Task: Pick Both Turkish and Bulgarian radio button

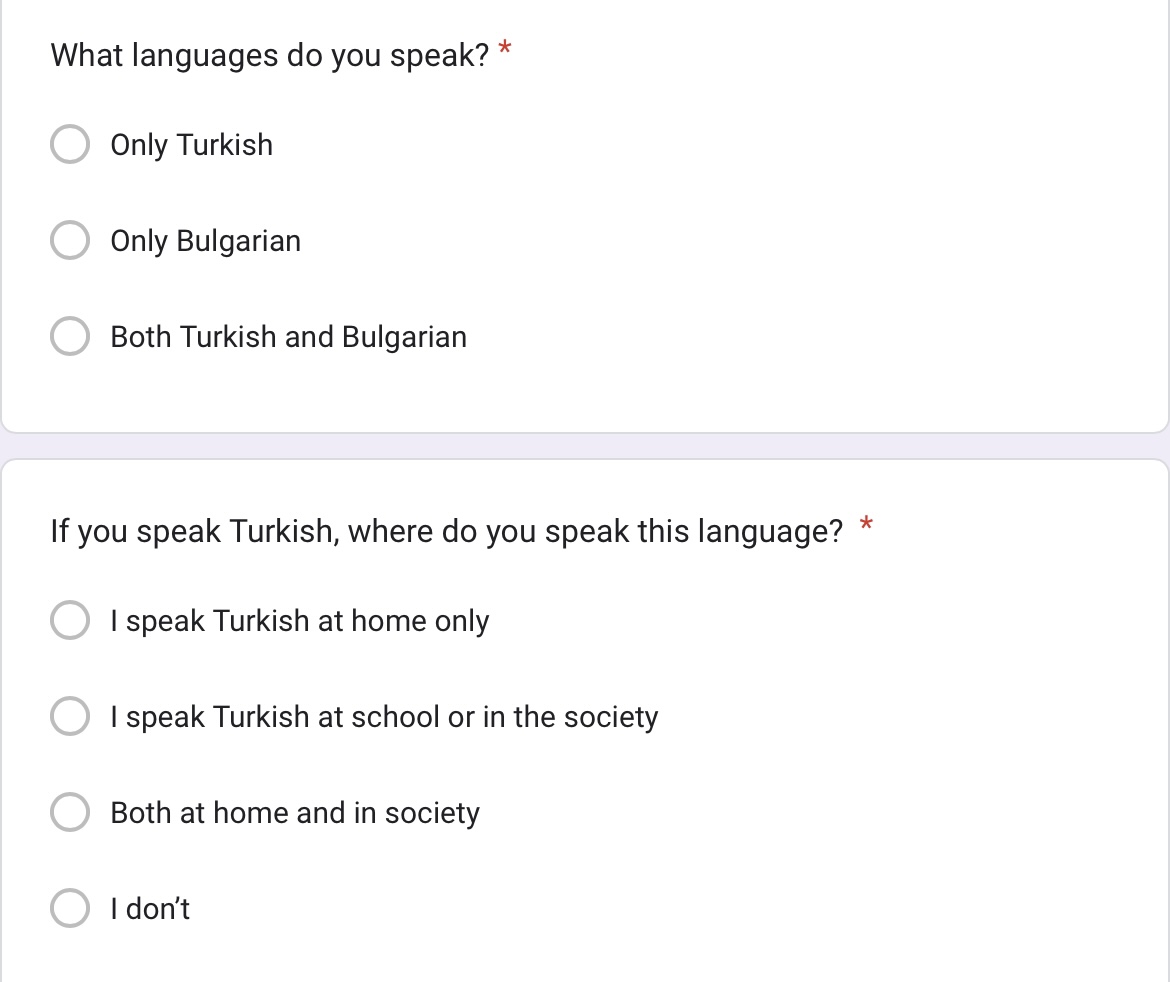Action: (x=70, y=336)
